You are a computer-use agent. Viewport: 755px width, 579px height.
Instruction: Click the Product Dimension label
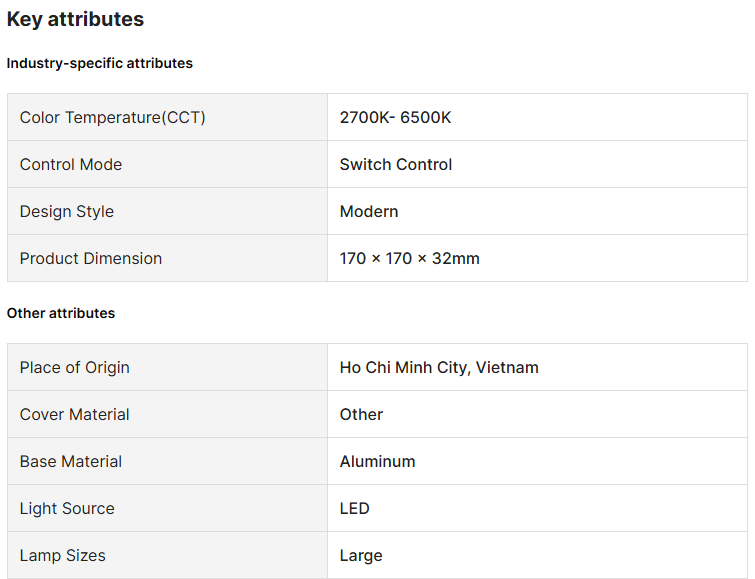tap(91, 259)
